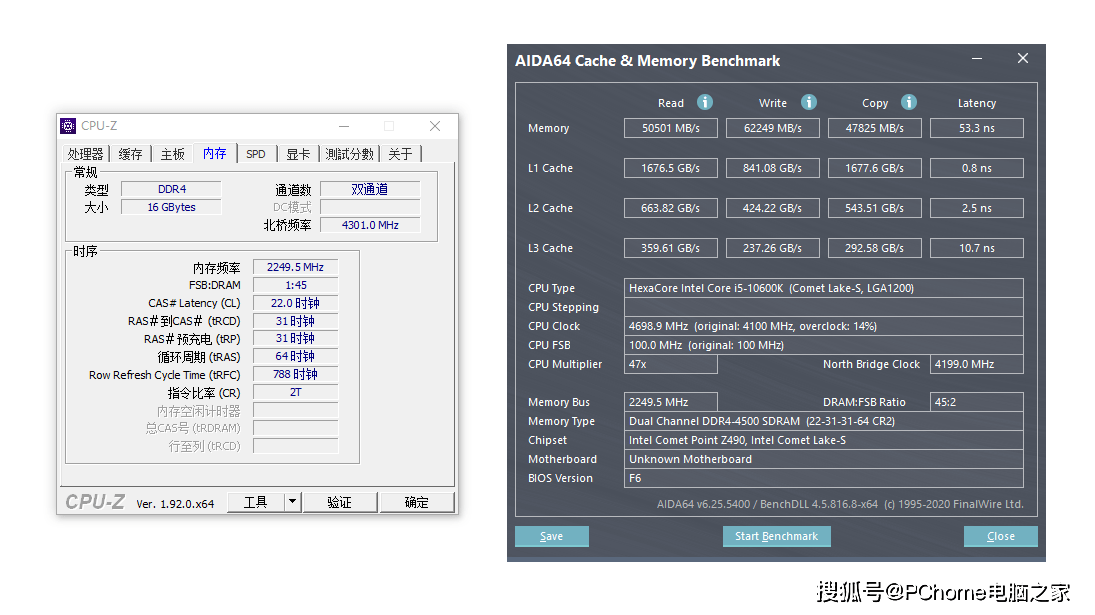Click the 验证 button in CPU-Z
This screenshot has width=1095, height=615.
click(339, 502)
